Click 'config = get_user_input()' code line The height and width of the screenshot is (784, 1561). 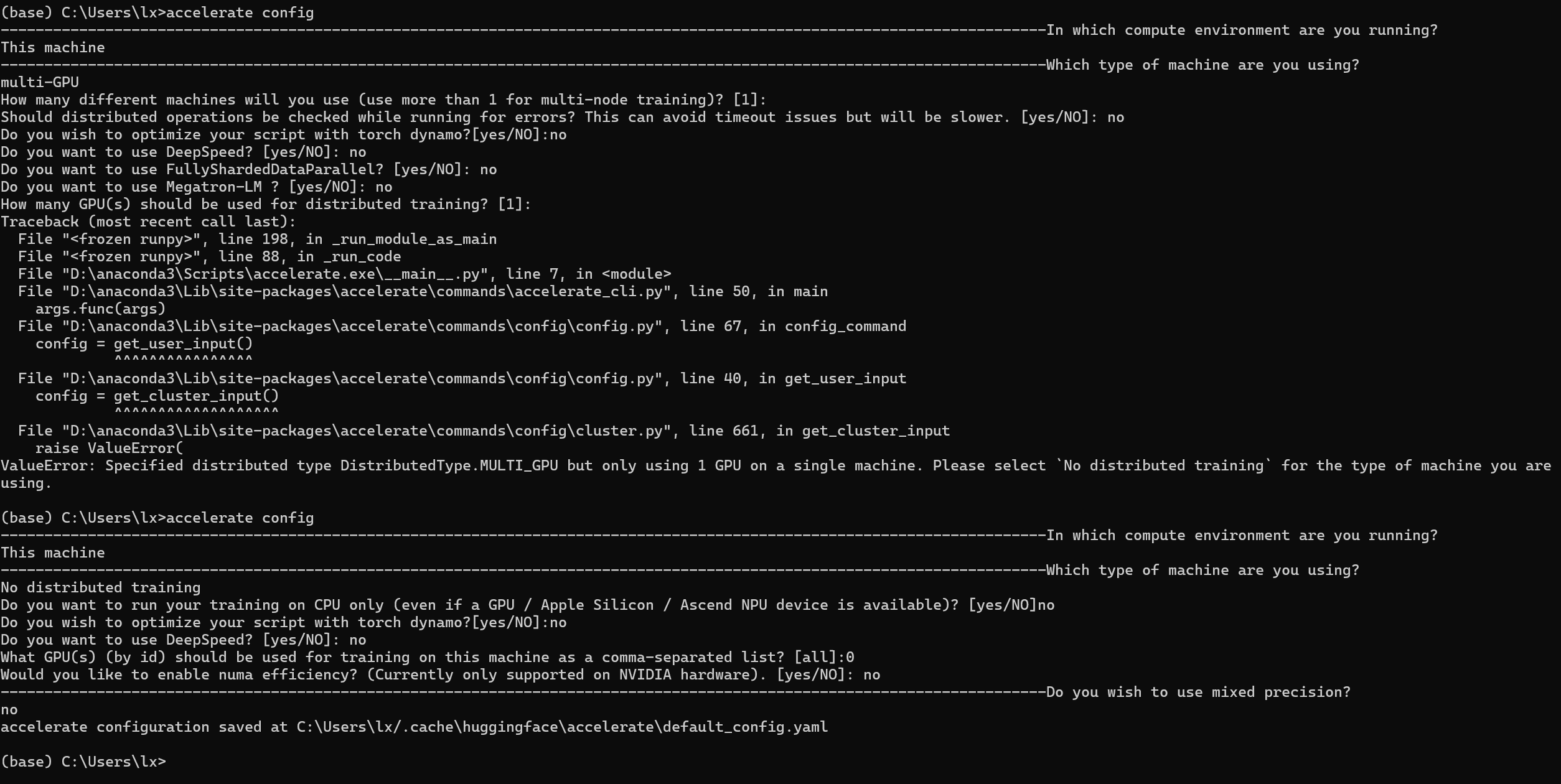(x=144, y=343)
